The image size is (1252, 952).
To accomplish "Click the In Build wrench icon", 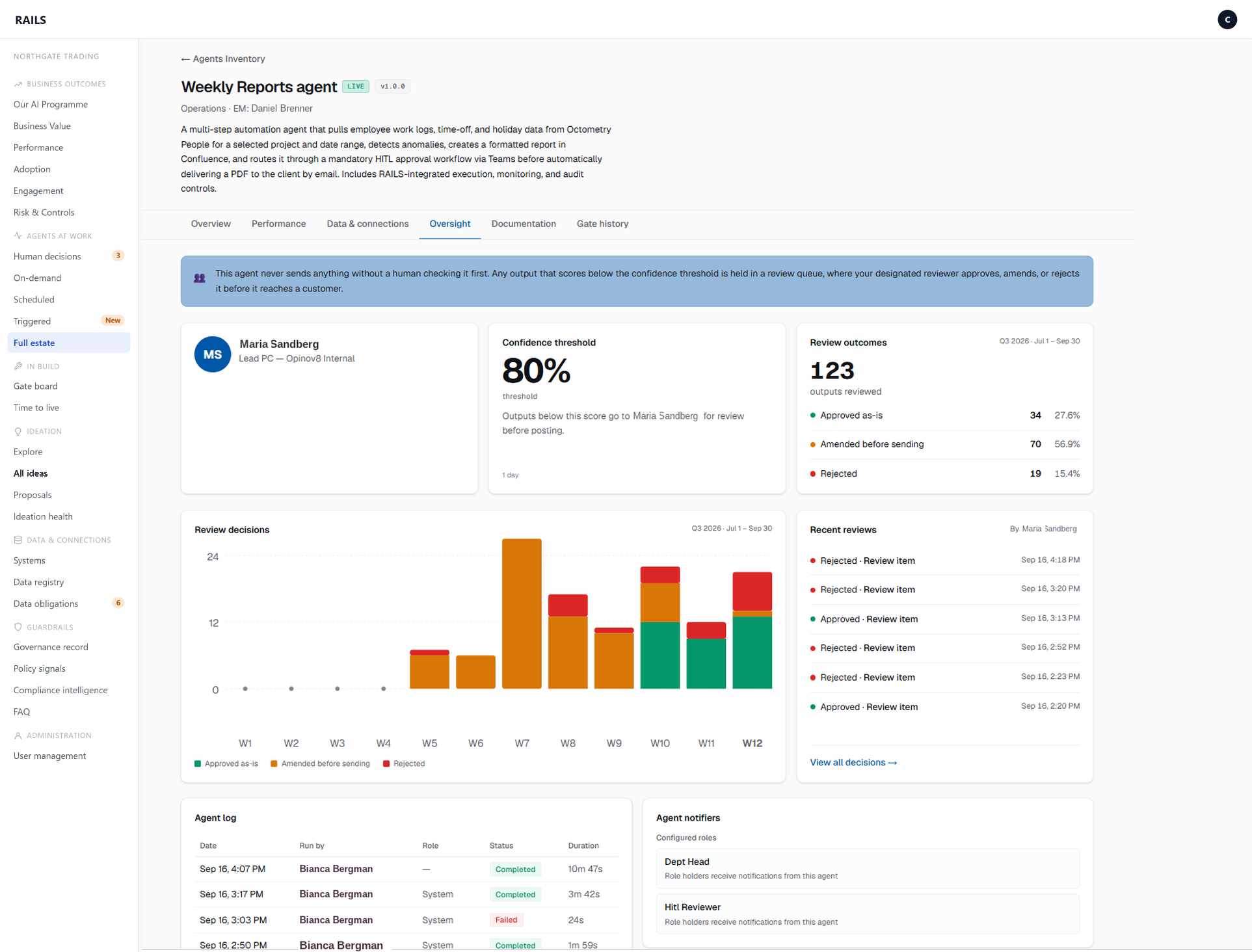I will pos(18,366).
